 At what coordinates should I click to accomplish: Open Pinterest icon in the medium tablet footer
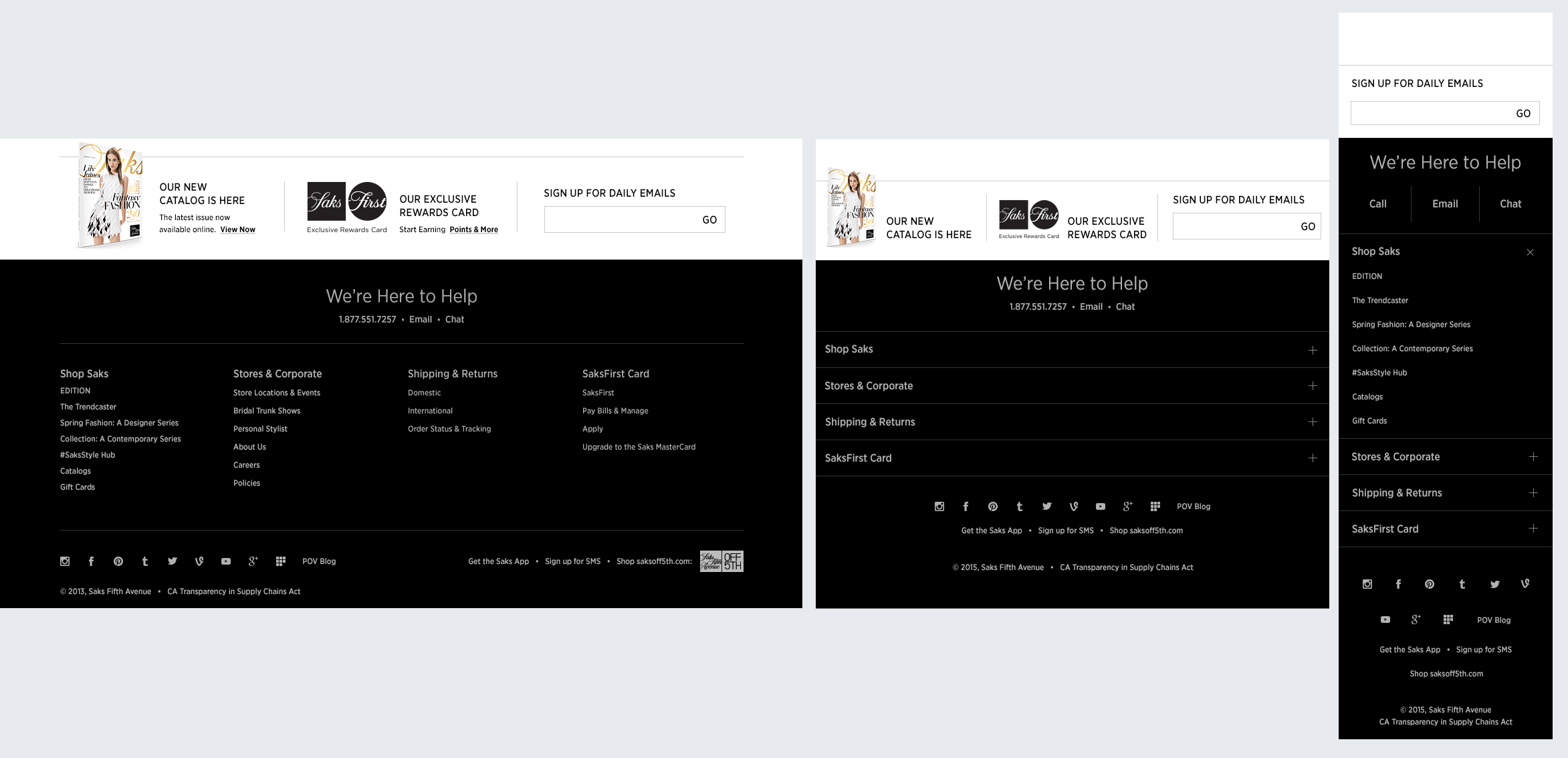pos(993,506)
